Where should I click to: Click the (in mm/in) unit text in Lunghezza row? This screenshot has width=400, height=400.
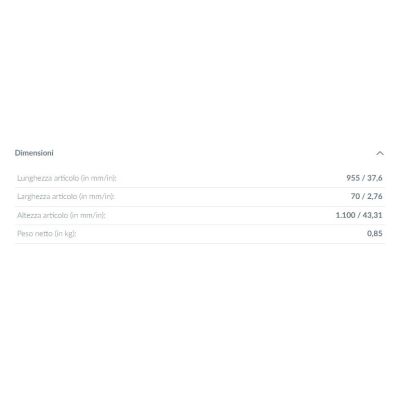click(x=99, y=178)
